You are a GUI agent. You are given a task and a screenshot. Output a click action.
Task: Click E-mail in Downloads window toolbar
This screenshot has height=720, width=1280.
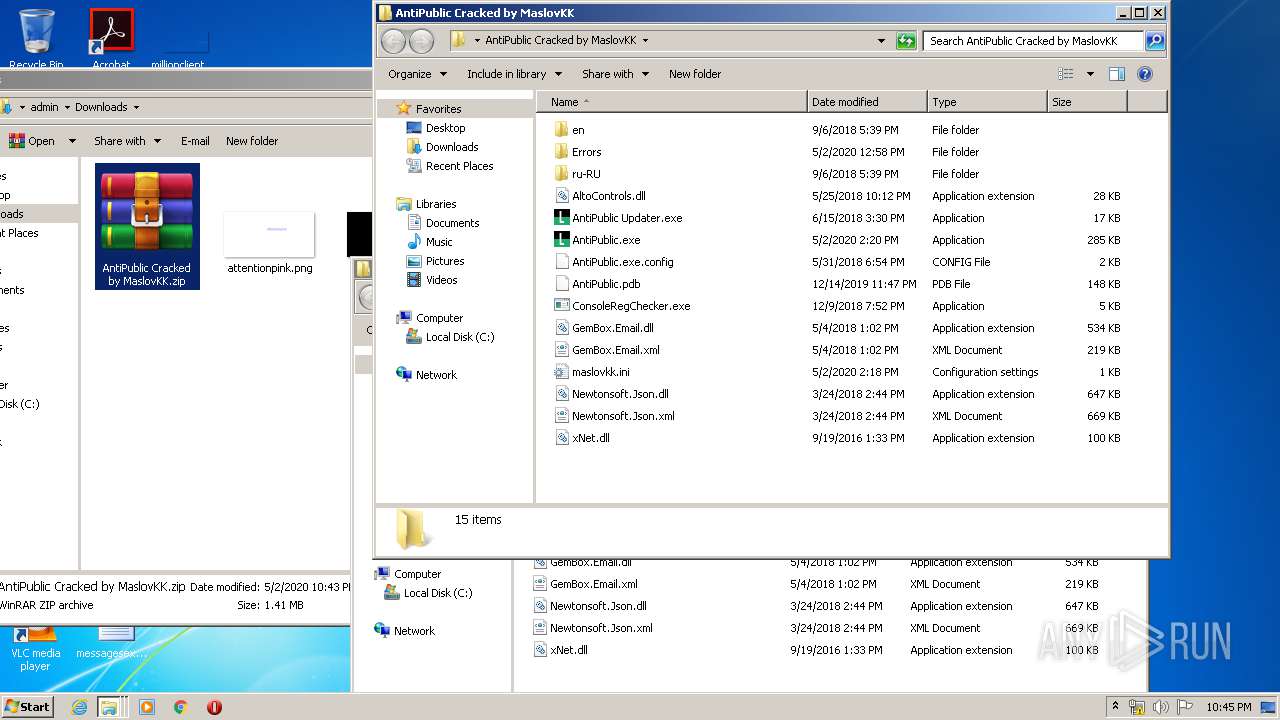[195, 141]
